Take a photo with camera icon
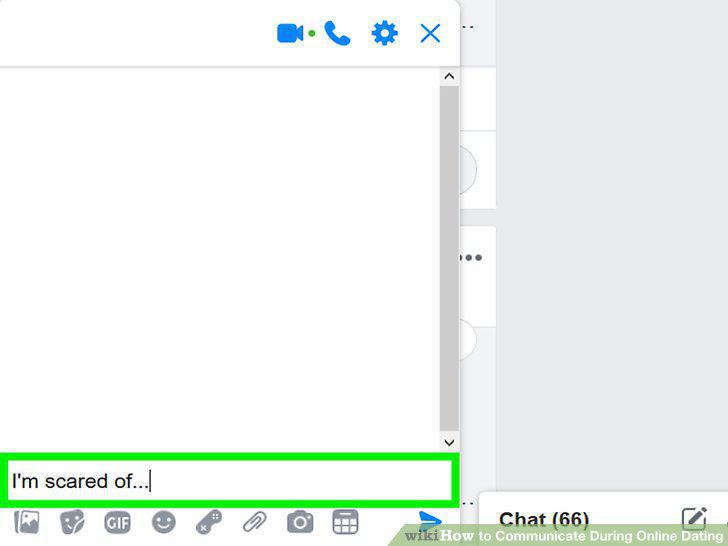 click(x=300, y=522)
